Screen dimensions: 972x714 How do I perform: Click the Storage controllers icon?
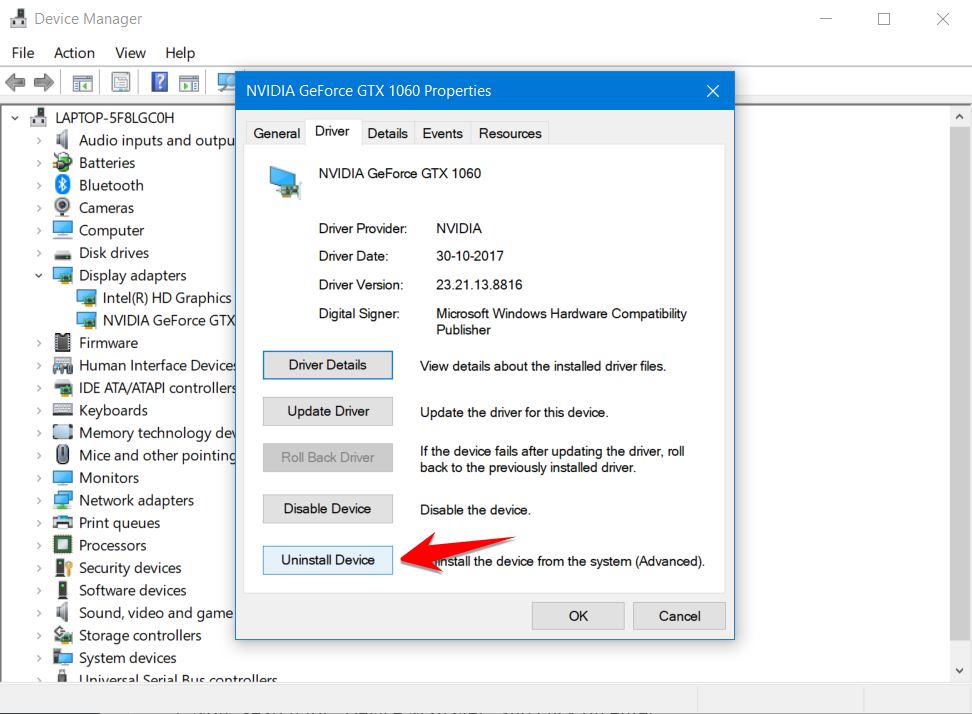click(63, 635)
